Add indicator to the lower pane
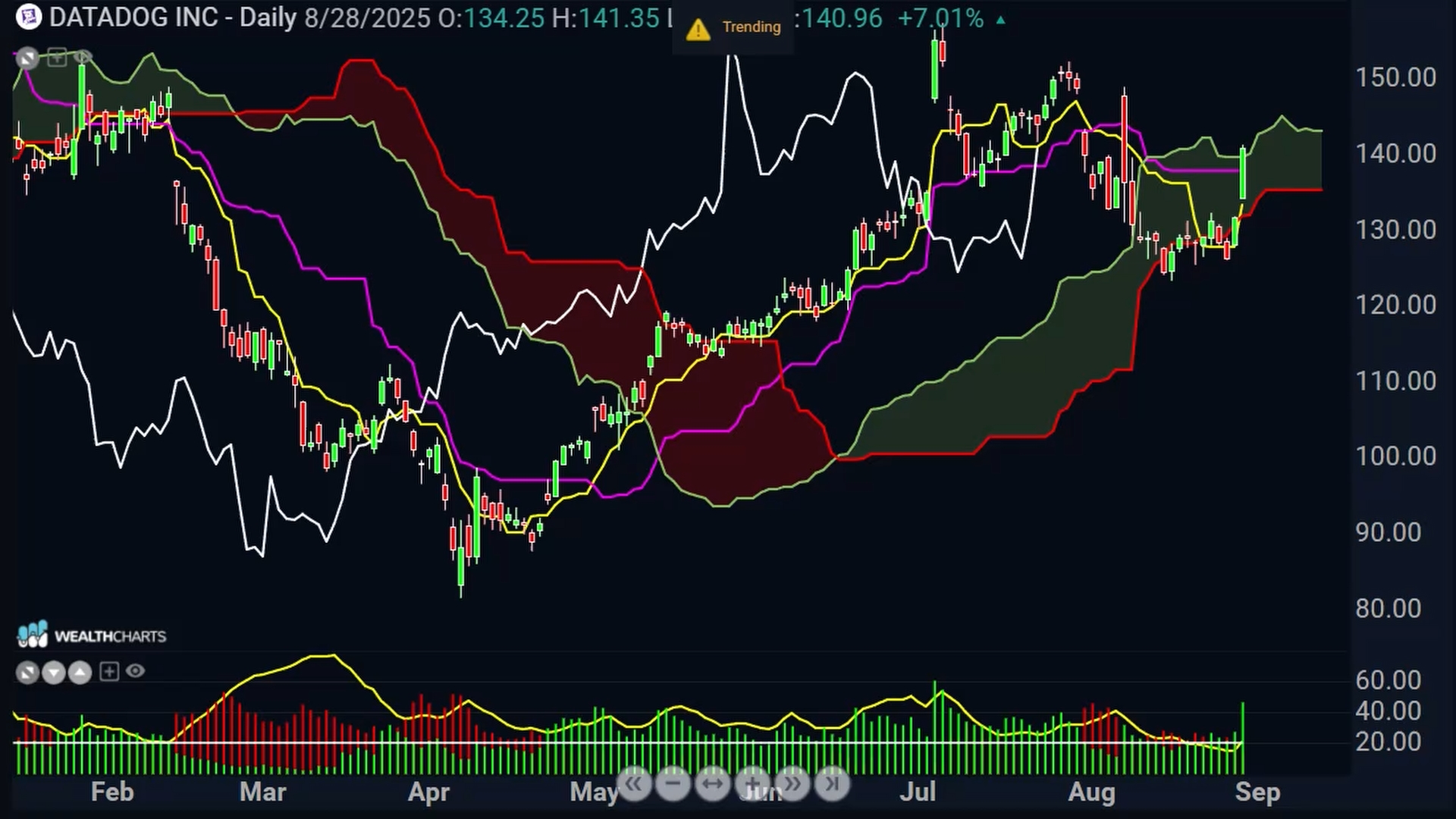 [x=109, y=671]
